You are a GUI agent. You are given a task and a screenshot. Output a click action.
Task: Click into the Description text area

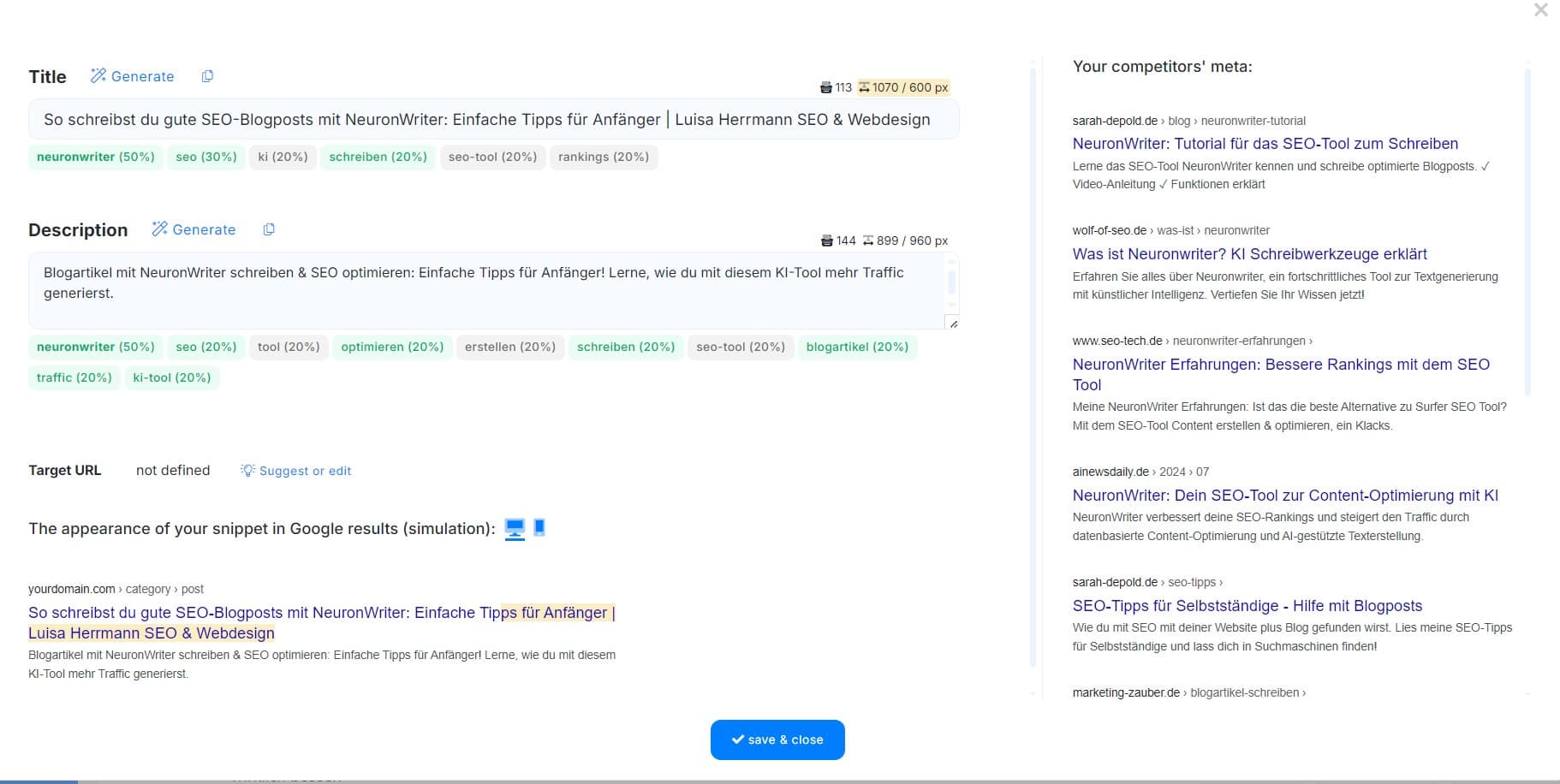[x=493, y=291]
